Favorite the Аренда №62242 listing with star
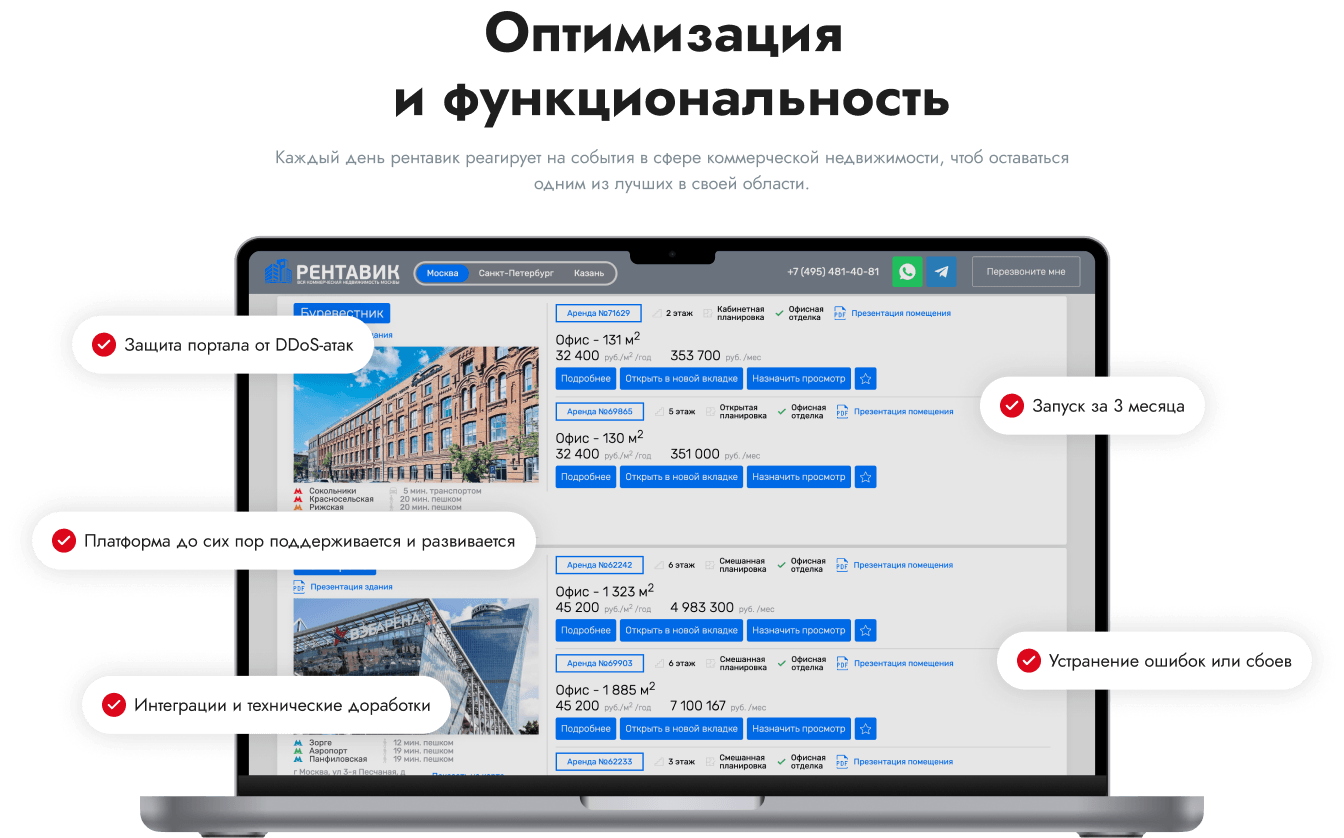This screenshot has height=838, width=1344. pos(866,631)
